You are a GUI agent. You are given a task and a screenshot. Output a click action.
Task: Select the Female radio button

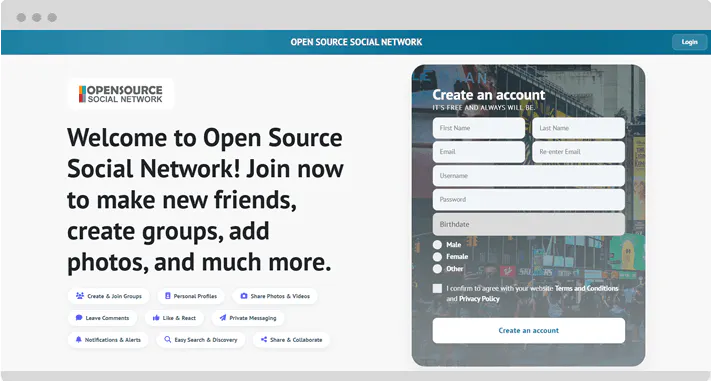click(x=437, y=257)
